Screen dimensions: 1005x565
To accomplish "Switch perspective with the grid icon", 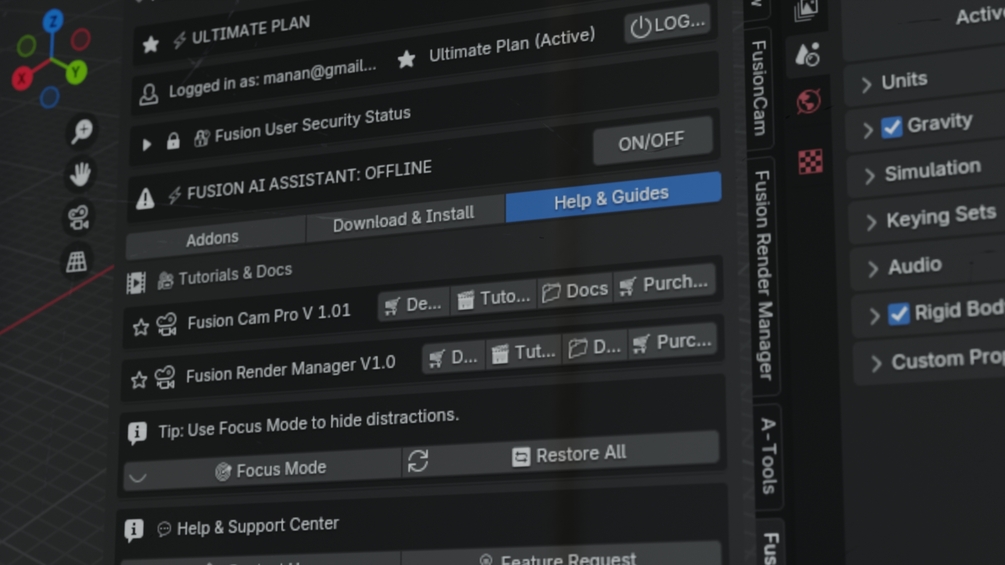I will point(76,261).
